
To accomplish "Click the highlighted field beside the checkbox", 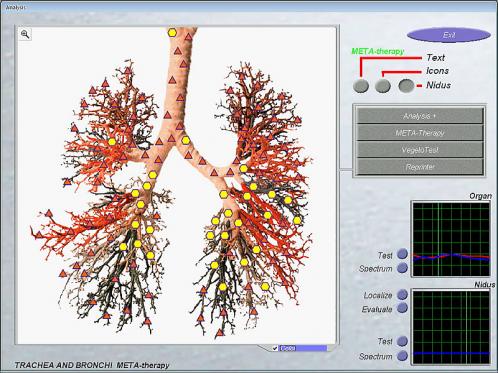I will click(x=303, y=348).
